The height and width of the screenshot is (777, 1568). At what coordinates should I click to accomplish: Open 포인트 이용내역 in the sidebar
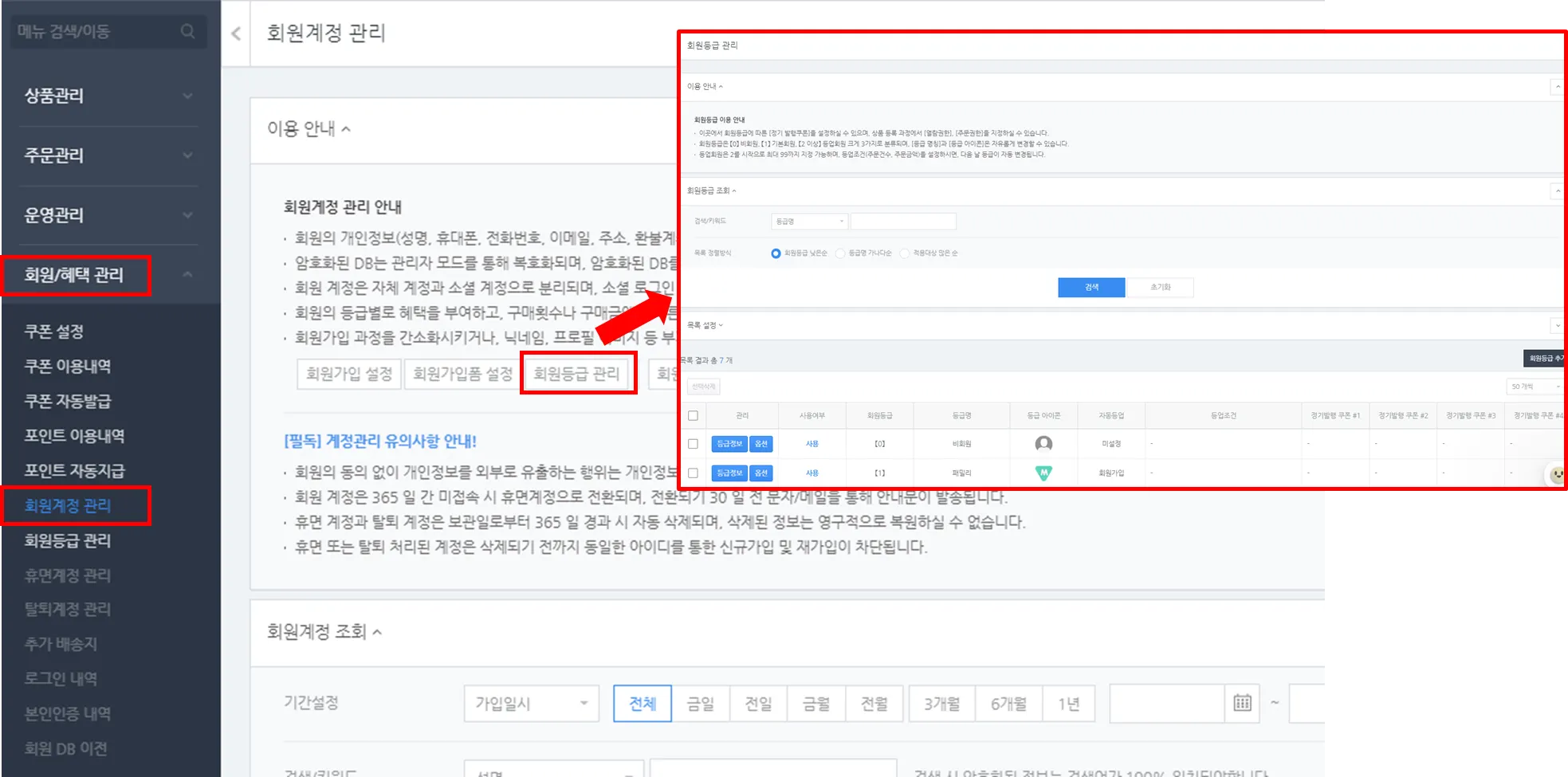(x=74, y=436)
